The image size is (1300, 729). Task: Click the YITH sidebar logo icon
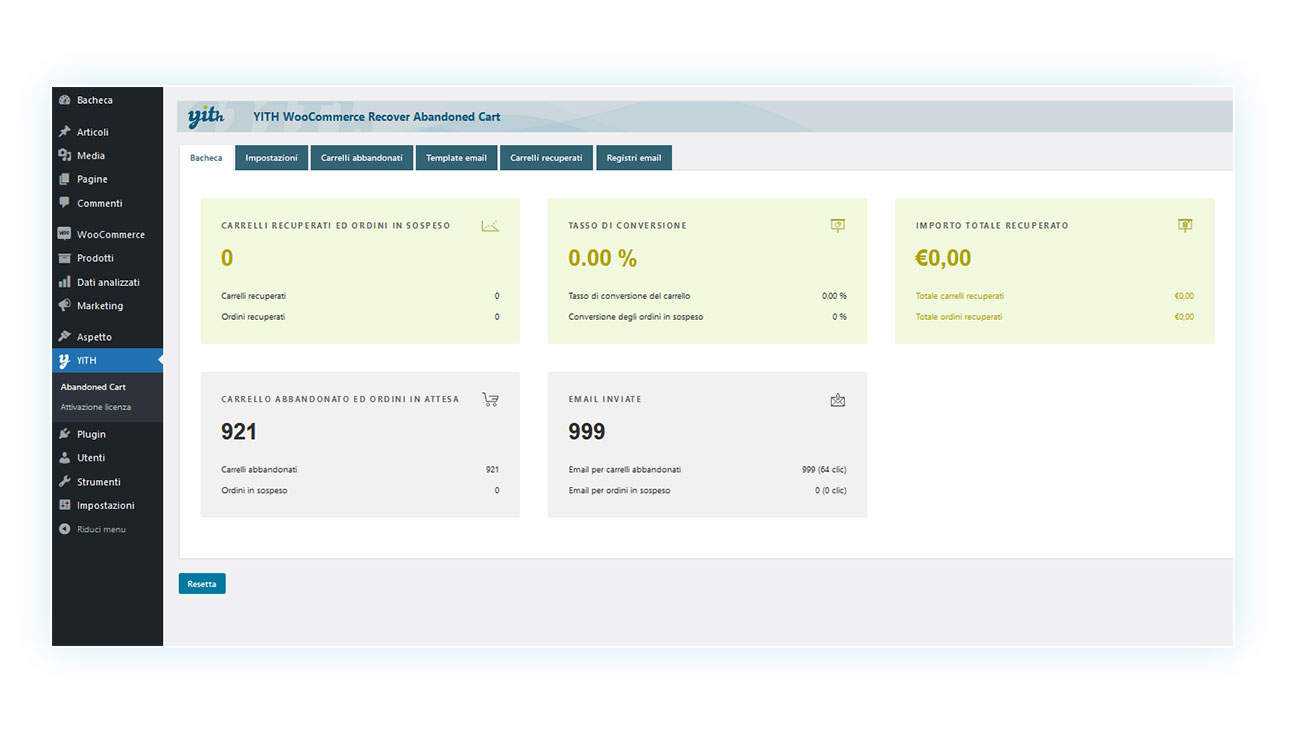65,361
